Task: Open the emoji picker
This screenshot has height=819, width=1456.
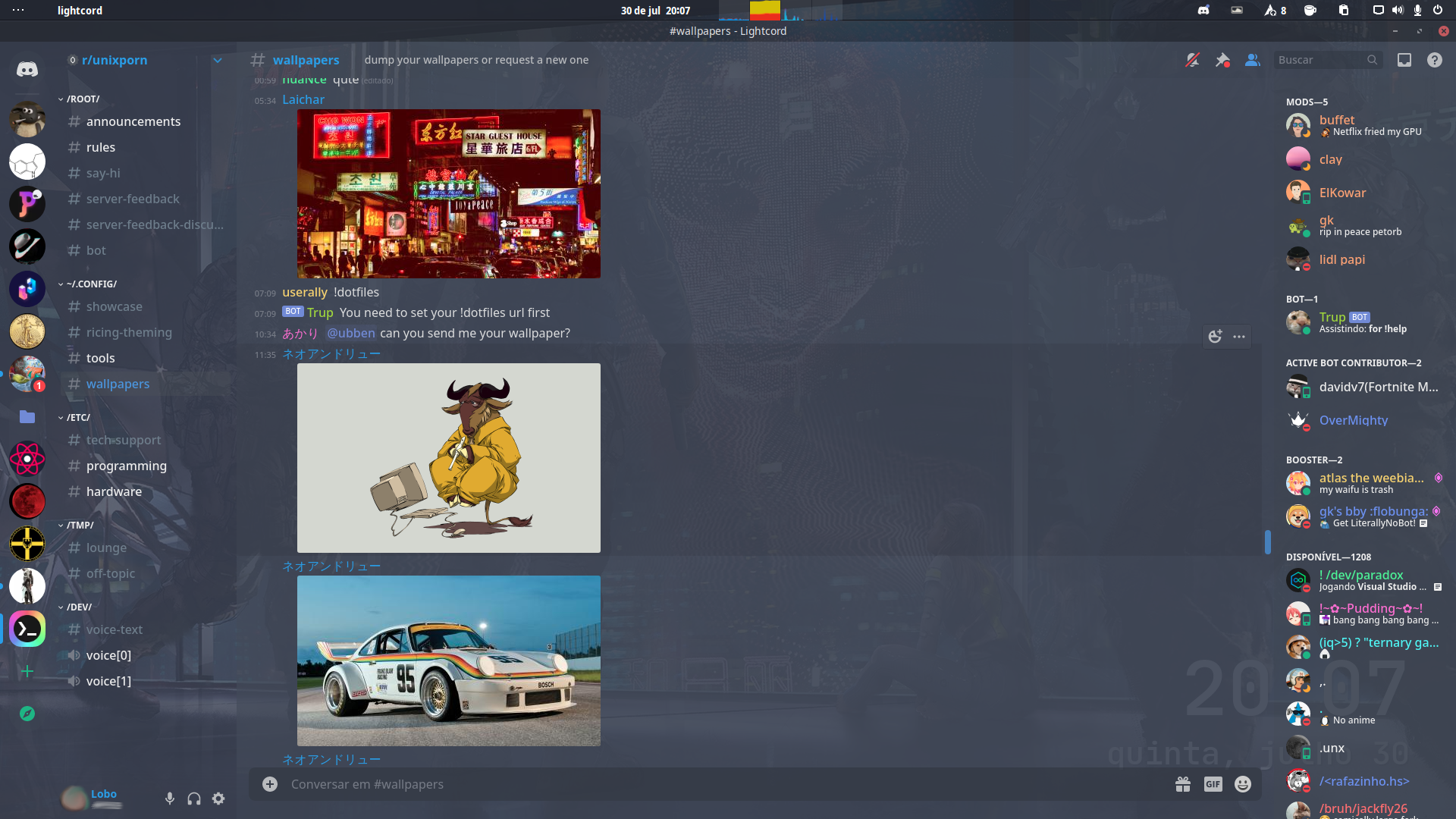Action: [x=1242, y=784]
